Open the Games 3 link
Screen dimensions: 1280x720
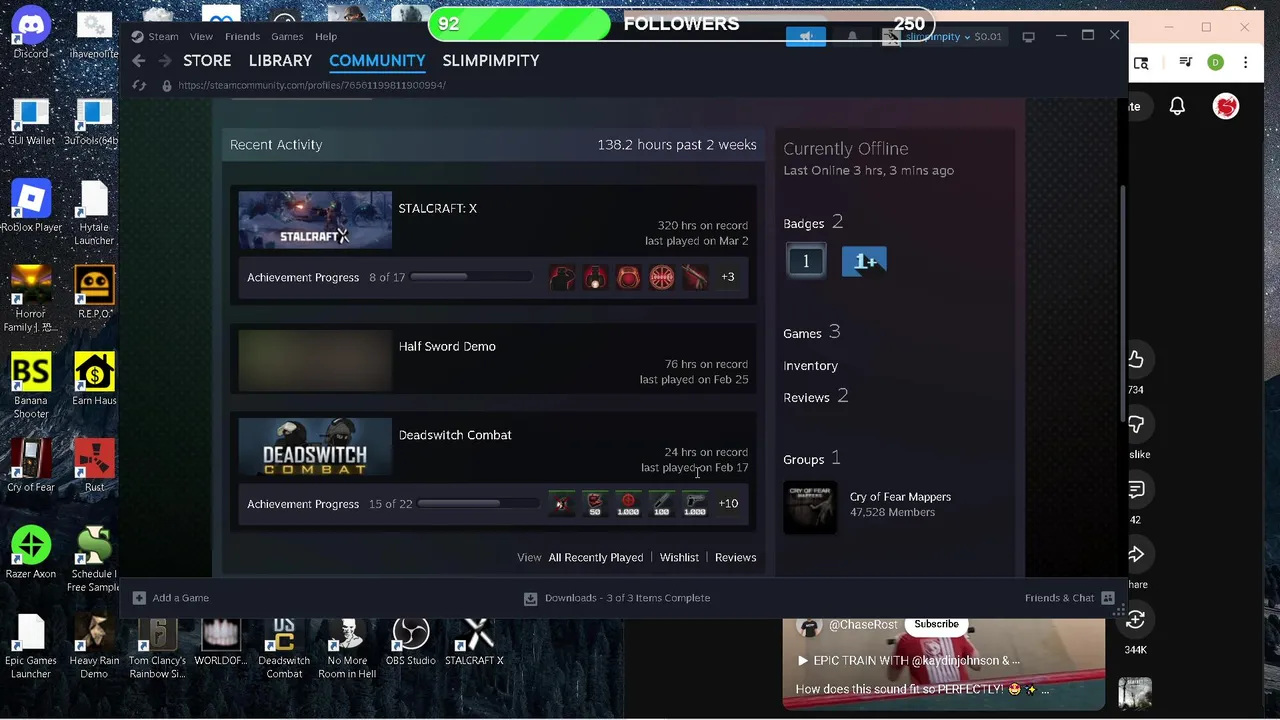pyautogui.click(x=812, y=332)
